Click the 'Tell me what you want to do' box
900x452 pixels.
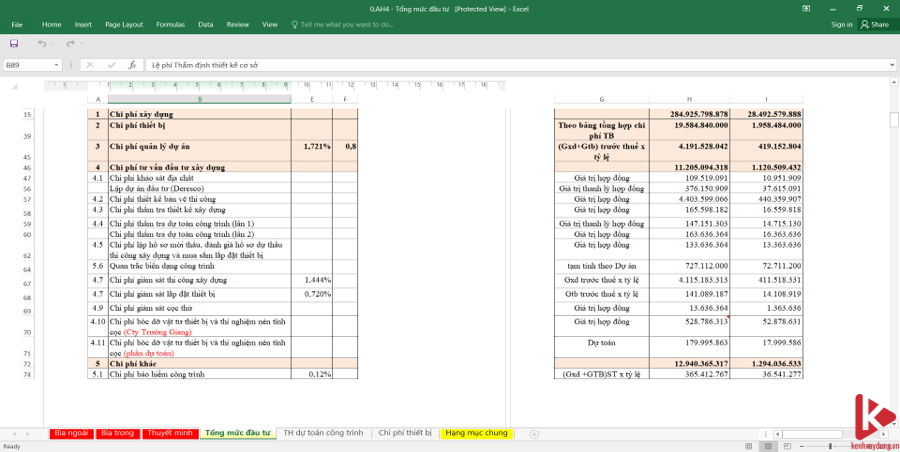coord(346,24)
